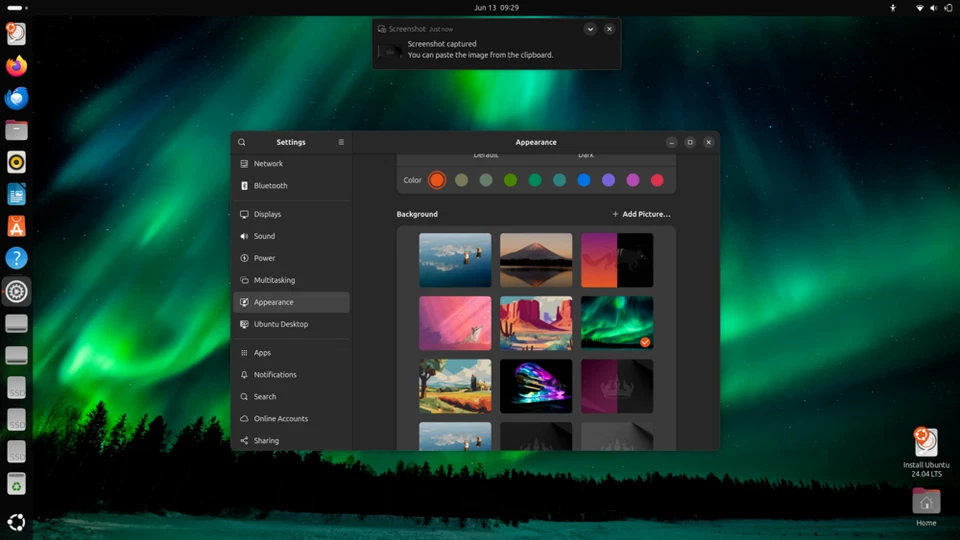
Task: Select the Multitasking settings panel
Action: point(274,280)
